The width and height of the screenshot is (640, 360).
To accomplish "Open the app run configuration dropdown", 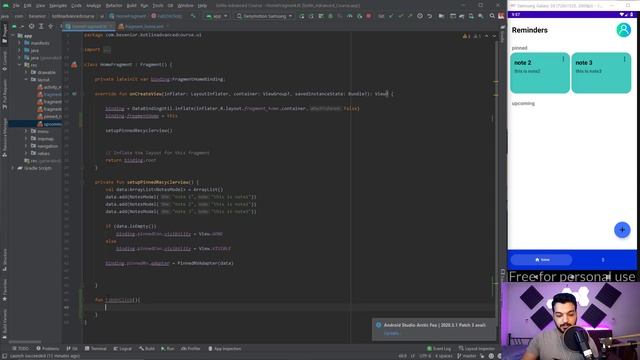I will tap(217, 16).
